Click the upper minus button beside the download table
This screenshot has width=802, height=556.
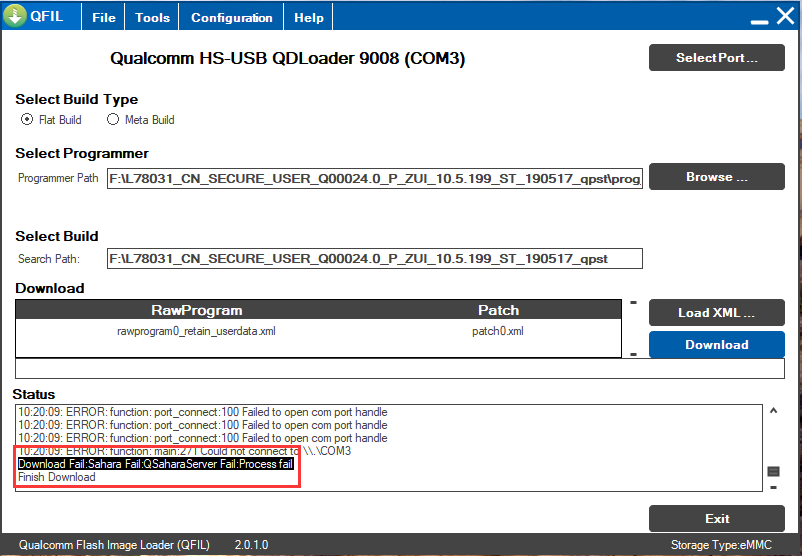pos(633,303)
